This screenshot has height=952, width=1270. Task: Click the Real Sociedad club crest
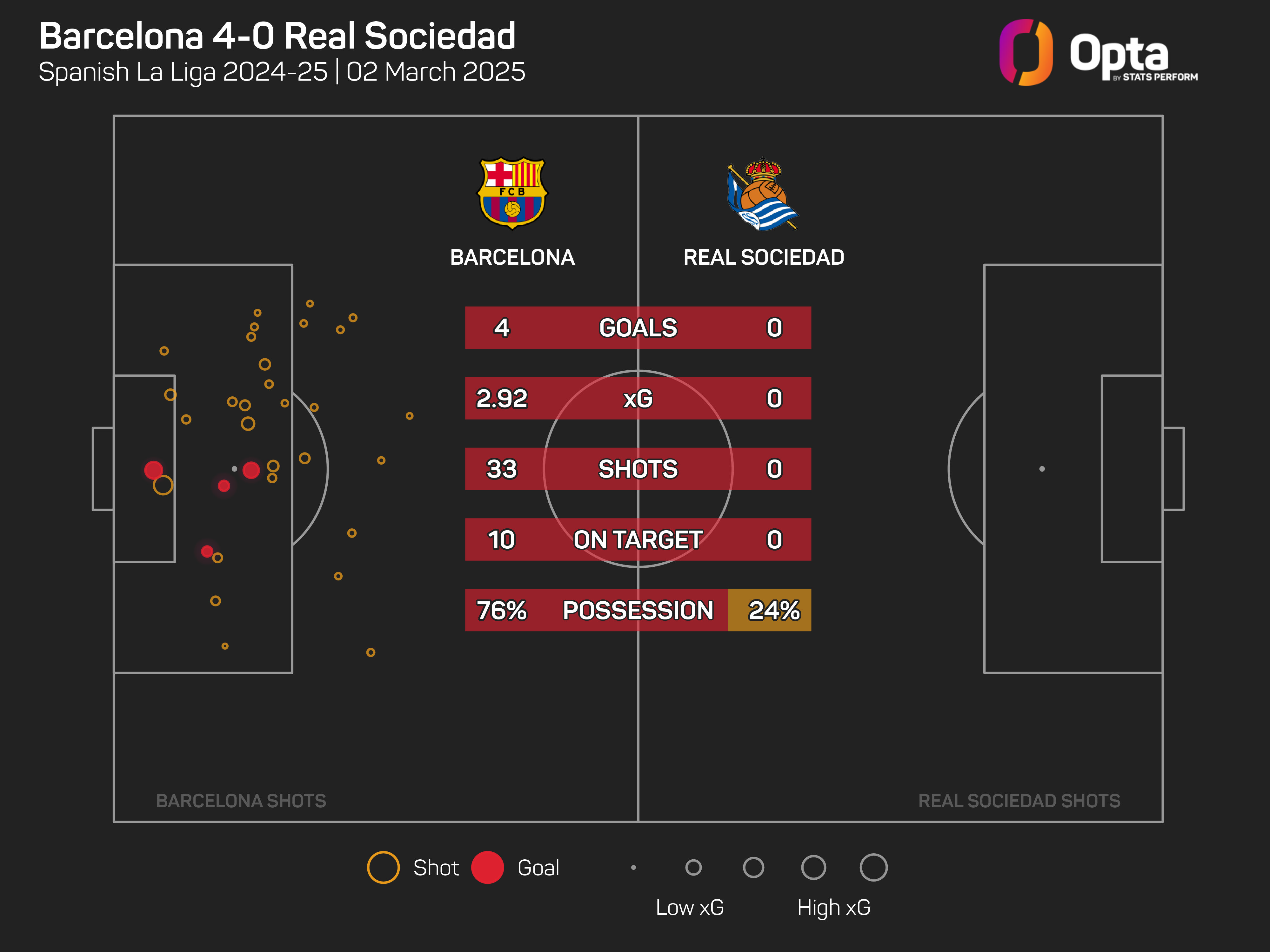762,195
